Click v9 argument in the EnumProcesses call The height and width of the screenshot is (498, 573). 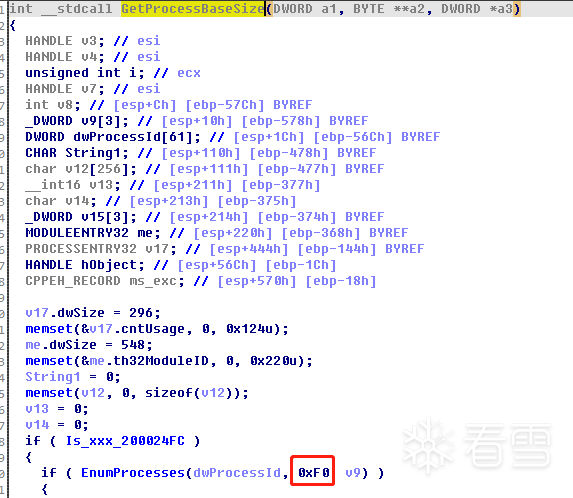point(353,473)
